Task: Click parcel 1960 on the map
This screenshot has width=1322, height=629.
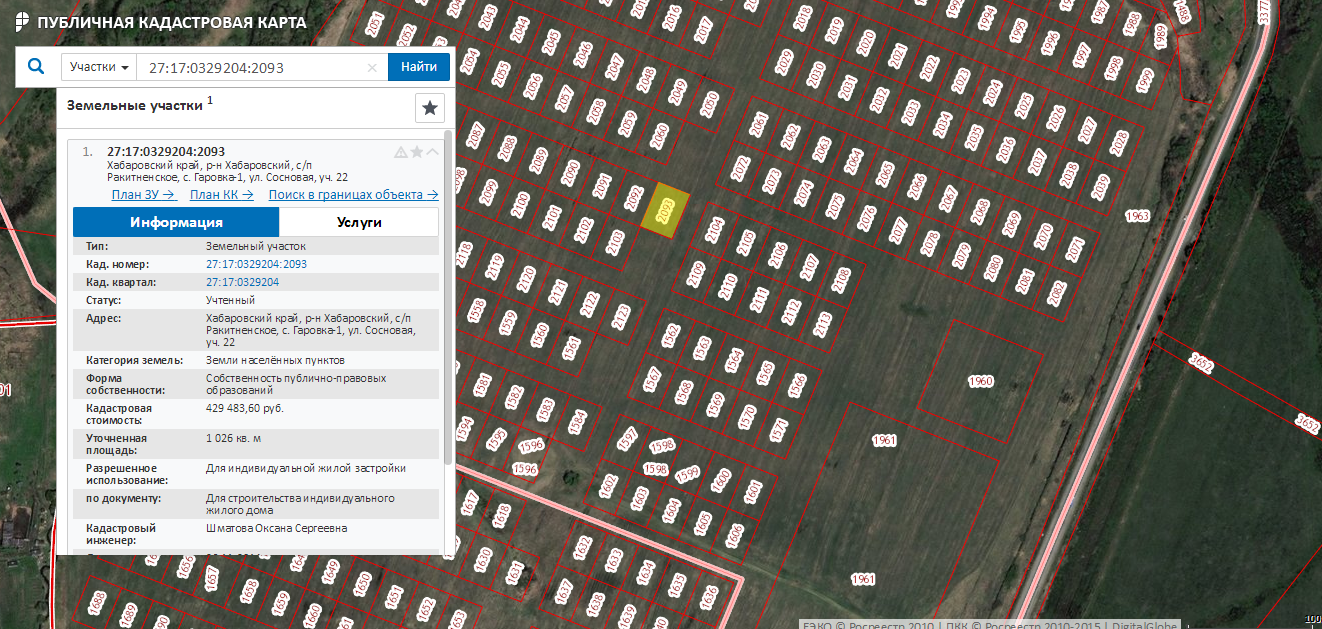Action: pos(981,381)
